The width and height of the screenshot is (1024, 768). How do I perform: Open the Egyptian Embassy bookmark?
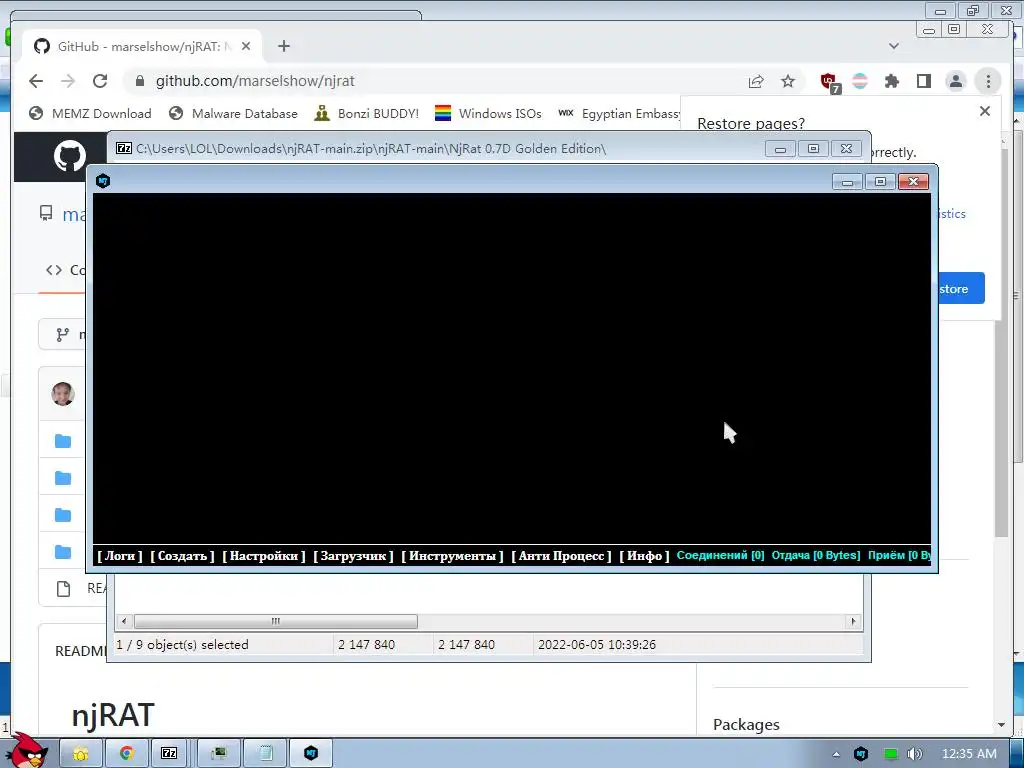point(618,114)
